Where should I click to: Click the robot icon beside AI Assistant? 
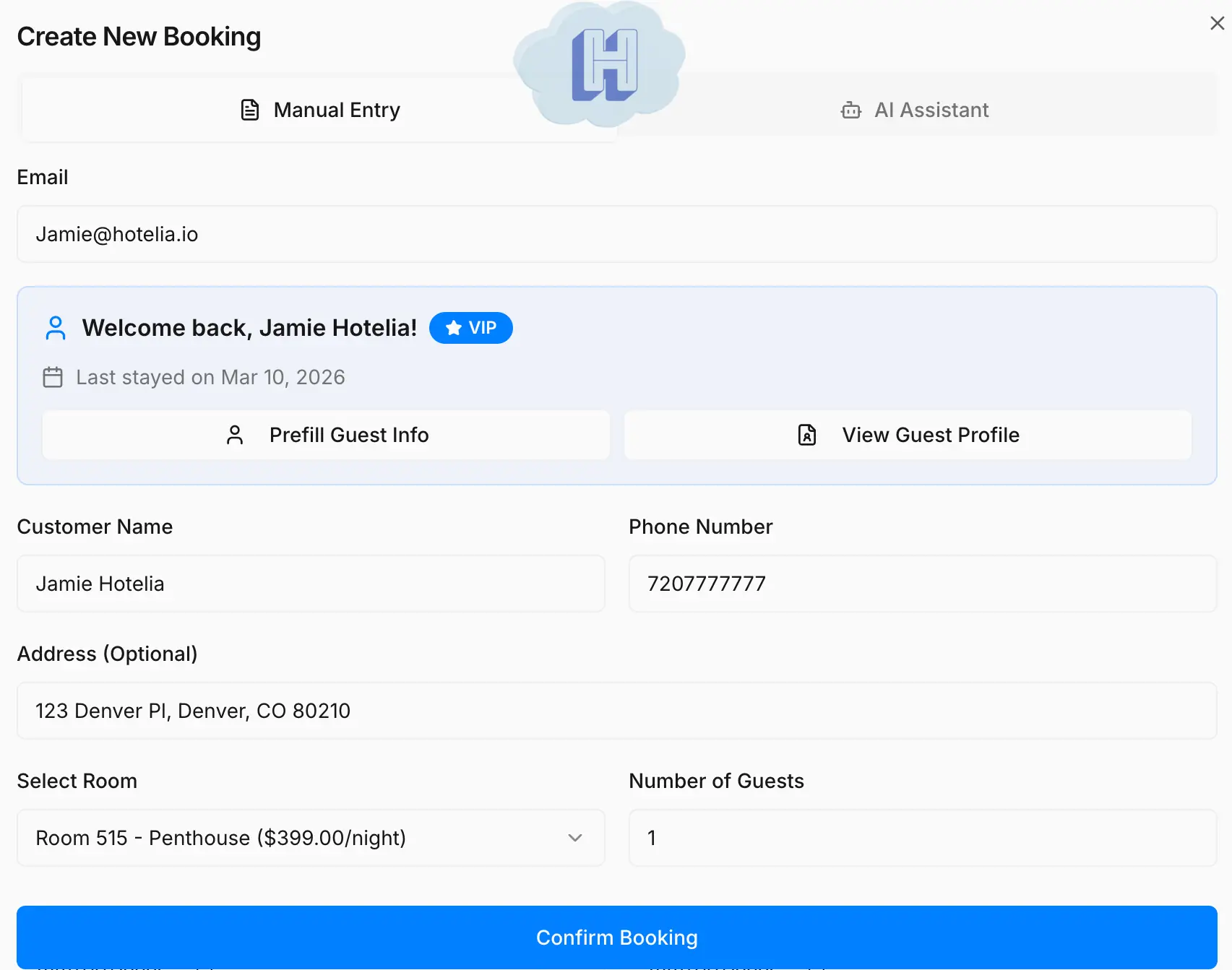850,109
